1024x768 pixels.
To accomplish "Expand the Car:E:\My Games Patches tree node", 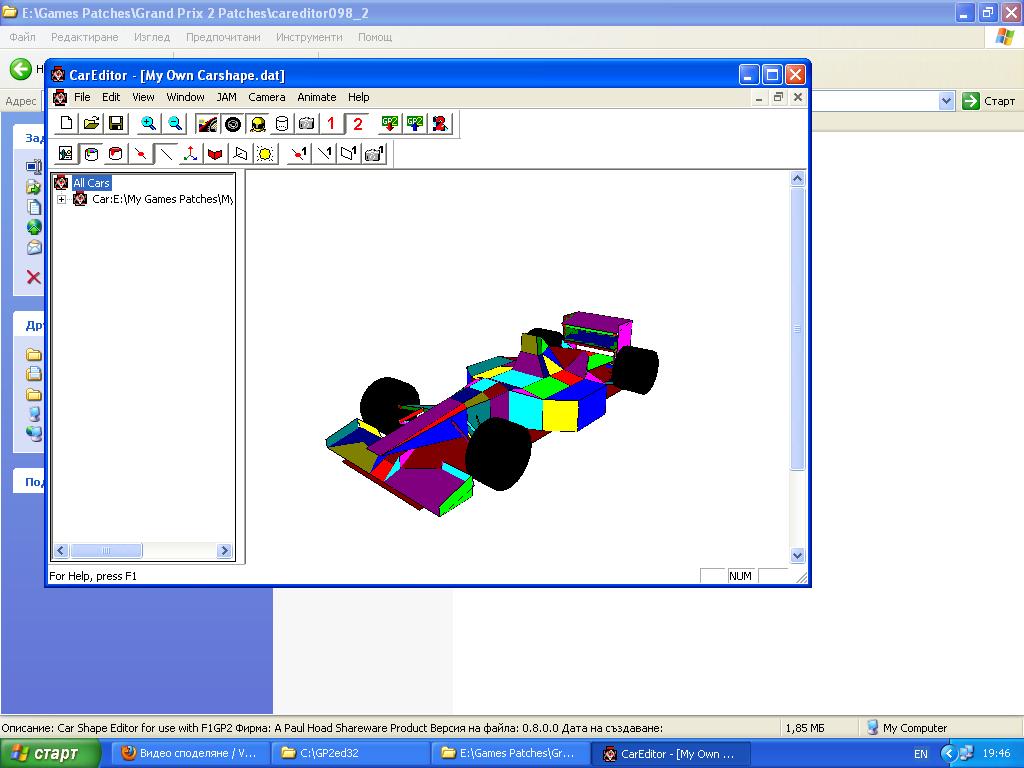I will pyautogui.click(x=62, y=199).
